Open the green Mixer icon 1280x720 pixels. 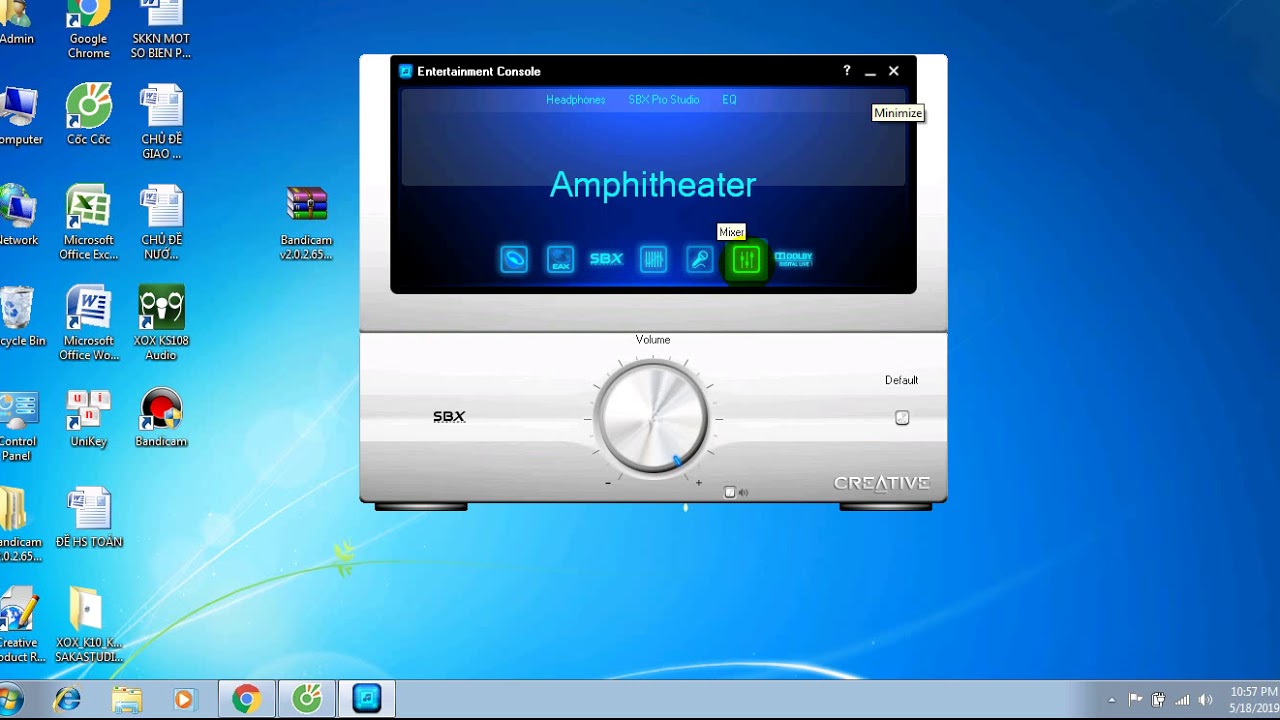[x=746, y=260]
